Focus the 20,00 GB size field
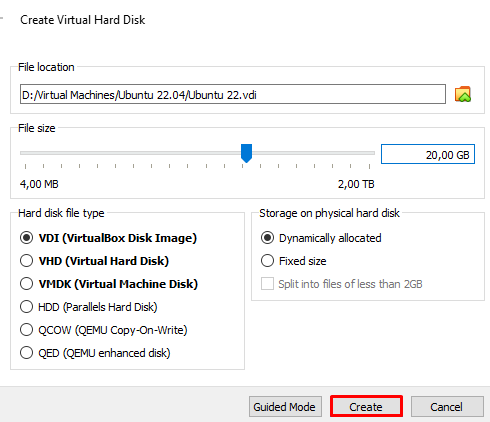Image resolution: width=490 pixels, height=422 pixels. (x=428, y=154)
